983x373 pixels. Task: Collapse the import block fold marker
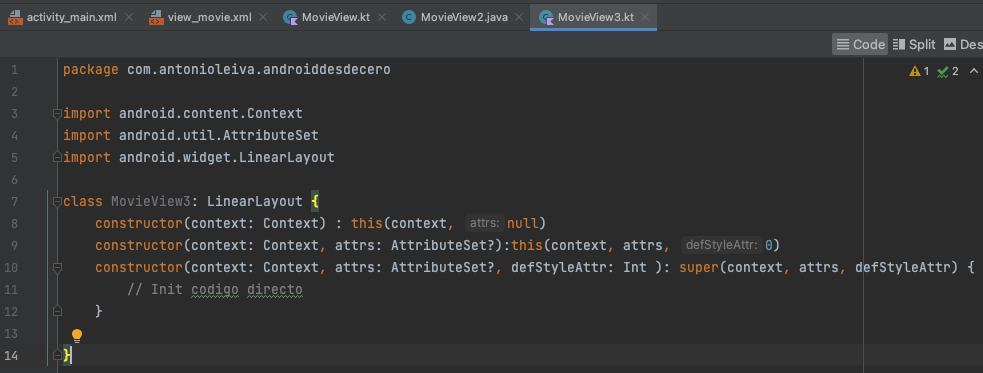pyautogui.click(x=57, y=114)
